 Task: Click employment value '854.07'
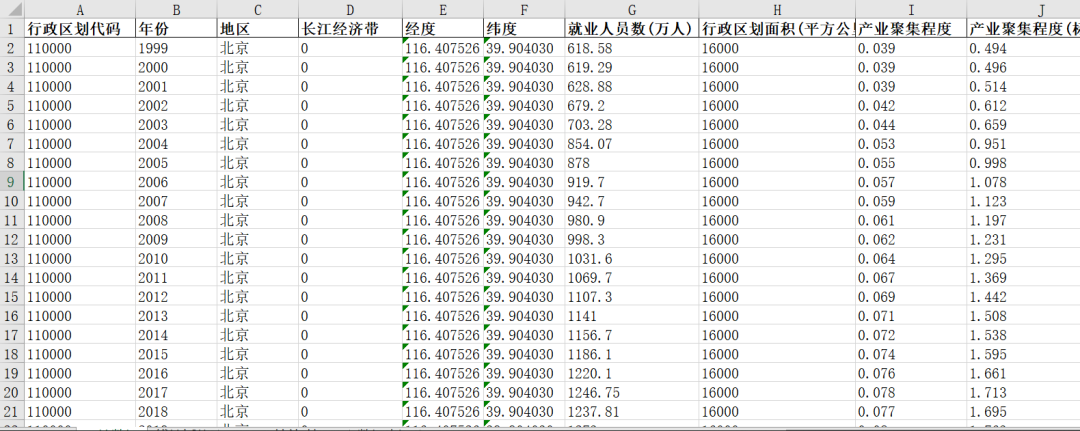click(631, 144)
